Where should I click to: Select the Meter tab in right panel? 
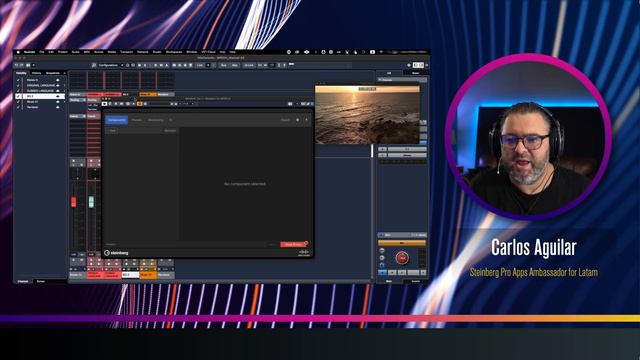coord(416,73)
